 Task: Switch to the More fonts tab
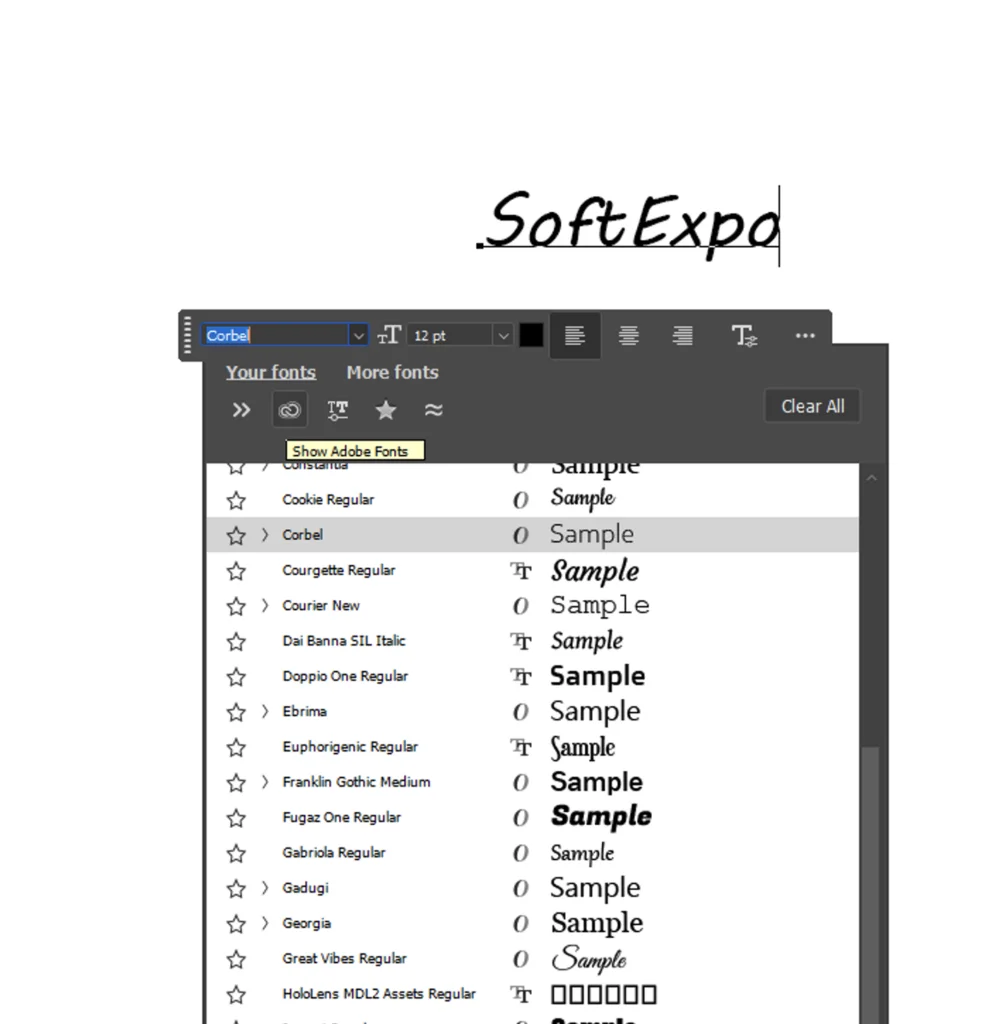tap(392, 372)
